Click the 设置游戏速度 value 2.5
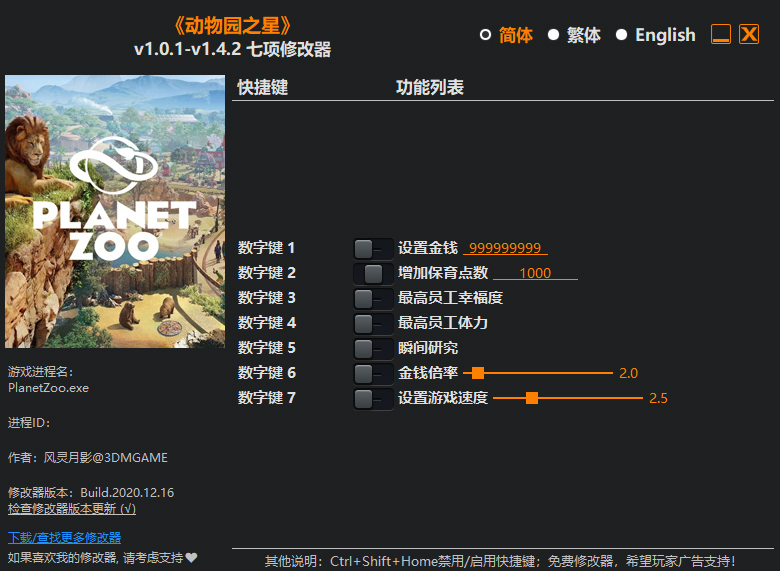Screen dimensions: 780x571 click(x=658, y=398)
